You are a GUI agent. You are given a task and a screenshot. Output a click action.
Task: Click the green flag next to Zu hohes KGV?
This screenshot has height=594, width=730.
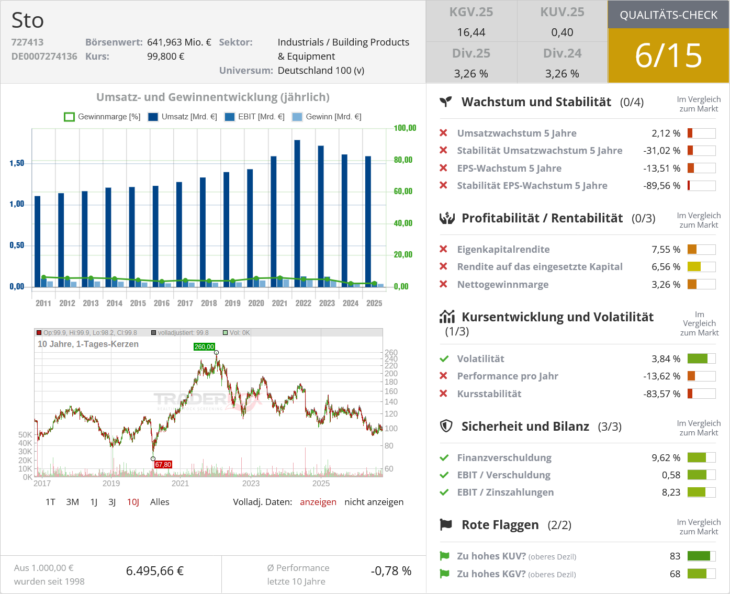[444, 574]
